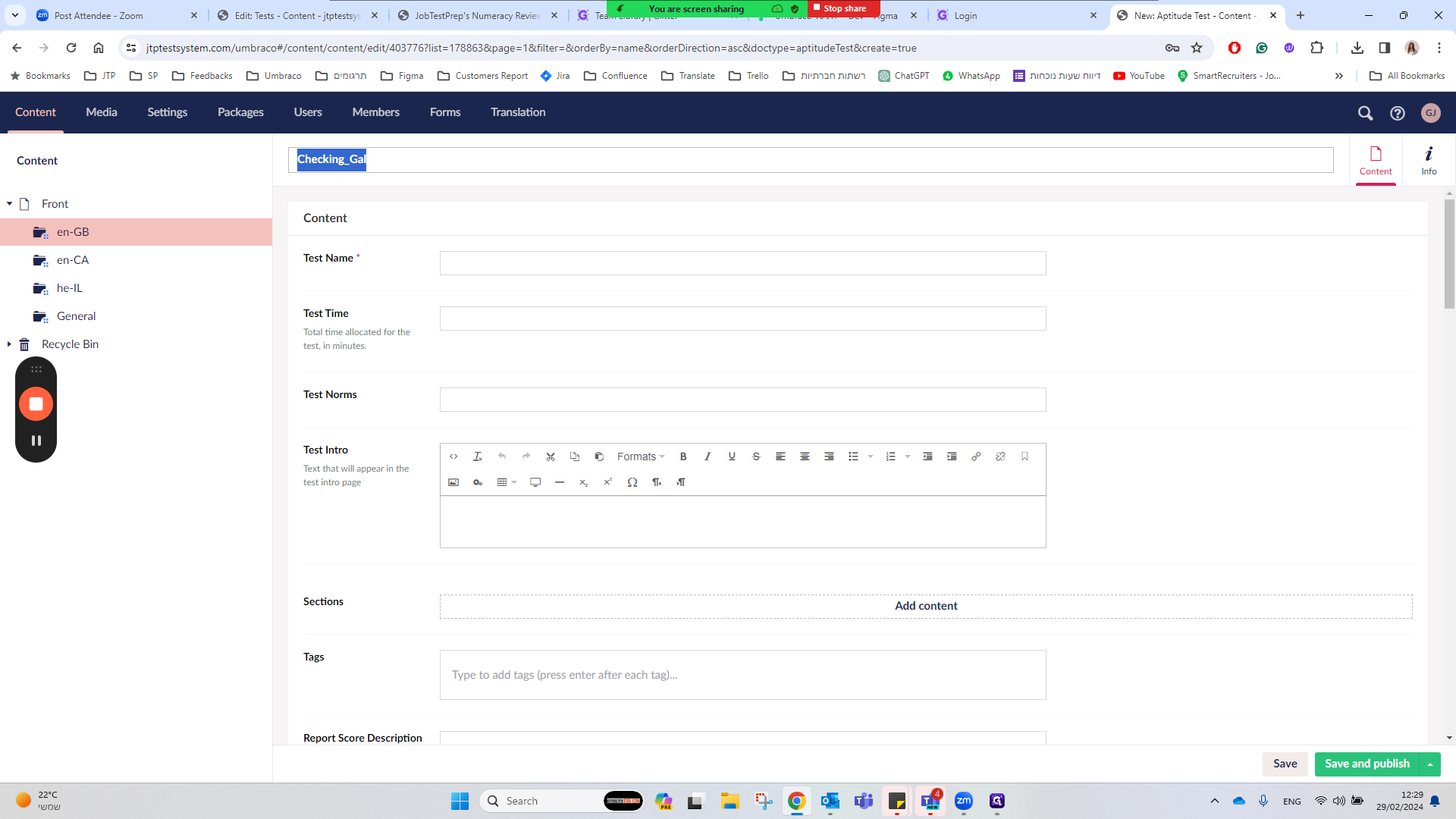Apply superscript formatting
The image size is (1456, 819).
(x=608, y=482)
